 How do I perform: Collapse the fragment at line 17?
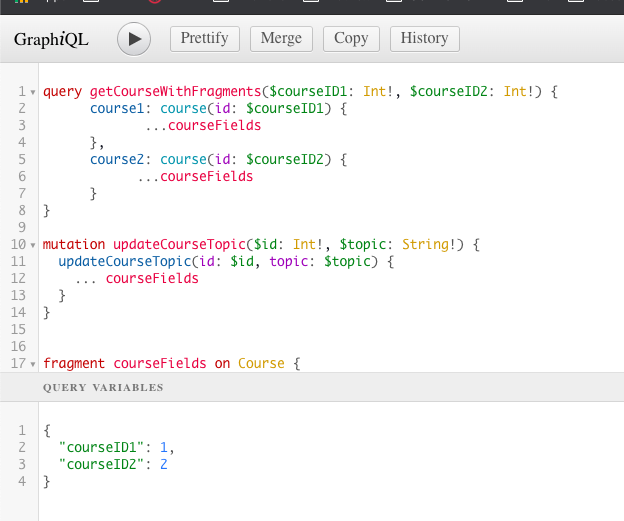pos(33,364)
